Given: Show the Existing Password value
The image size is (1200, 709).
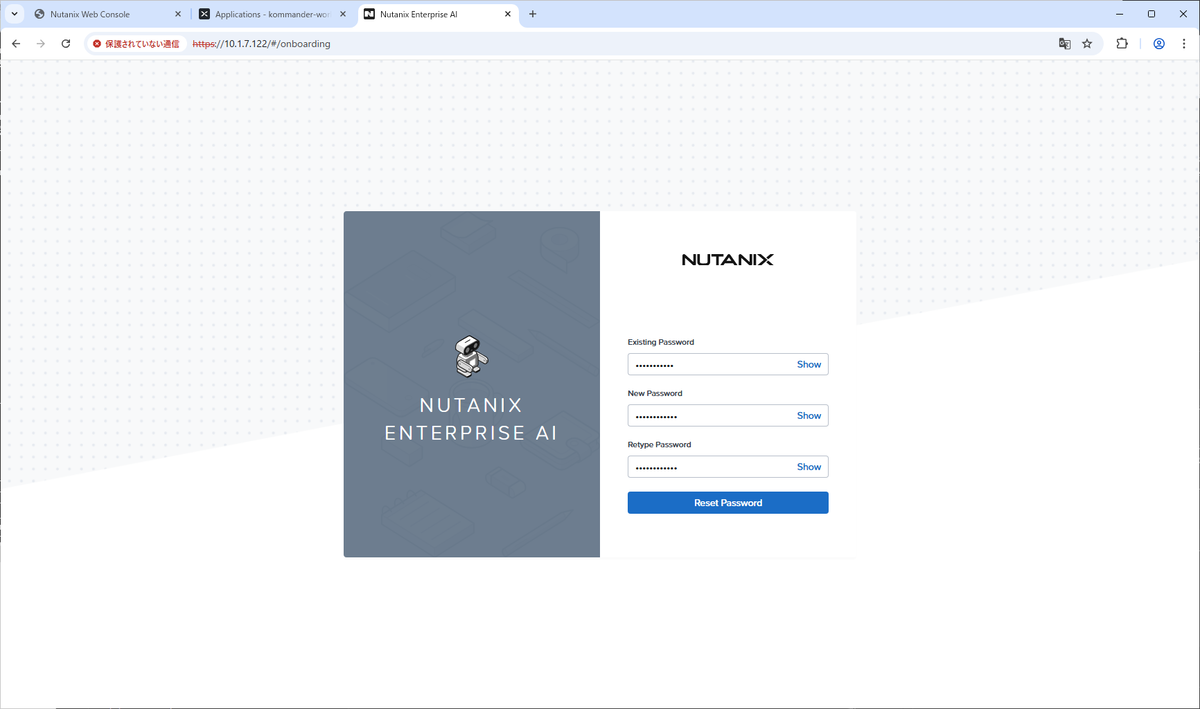Looking at the screenshot, I should tap(809, 365).
